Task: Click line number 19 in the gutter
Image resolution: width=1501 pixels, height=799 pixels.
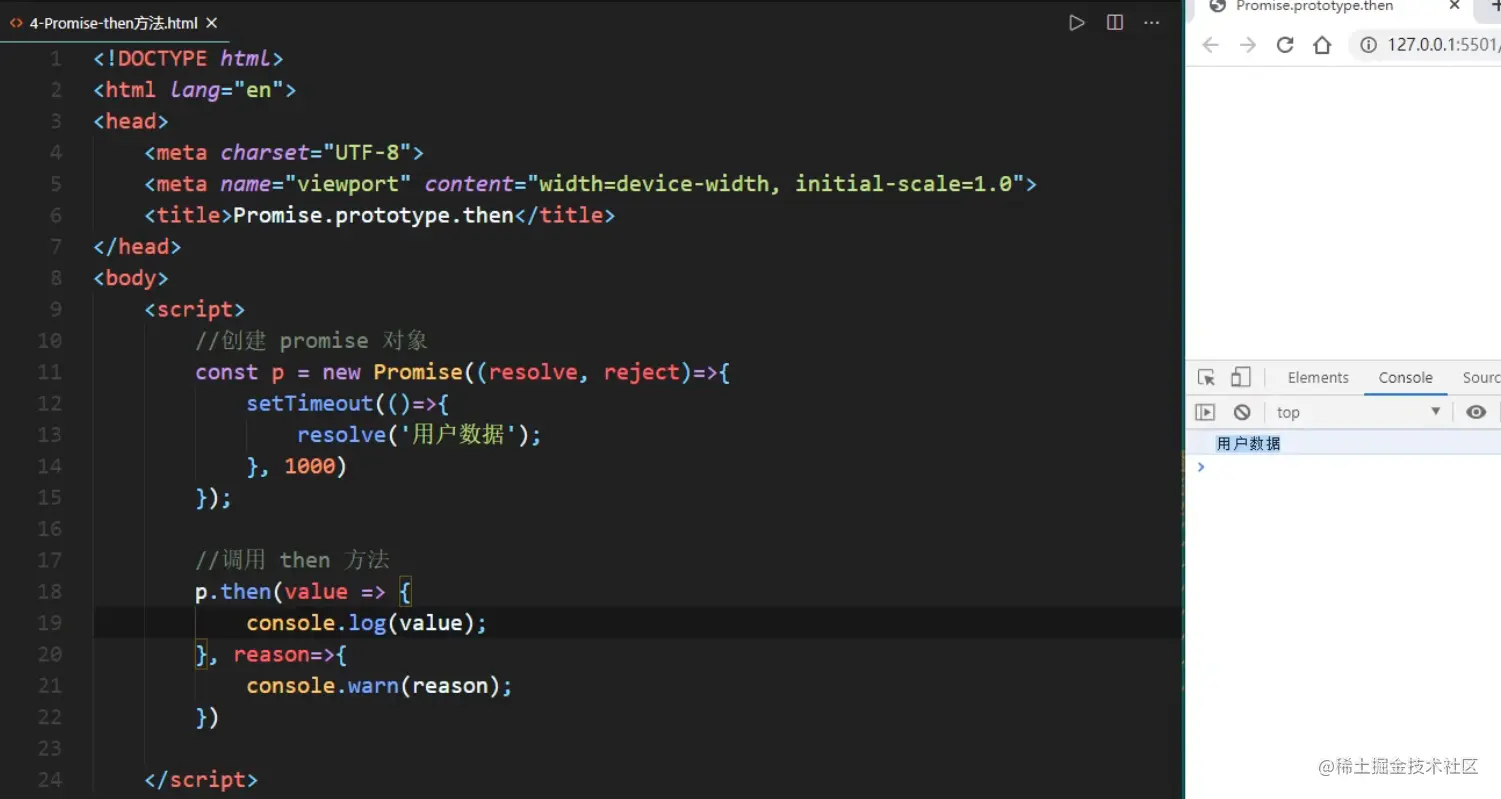Action: point(49,623)
